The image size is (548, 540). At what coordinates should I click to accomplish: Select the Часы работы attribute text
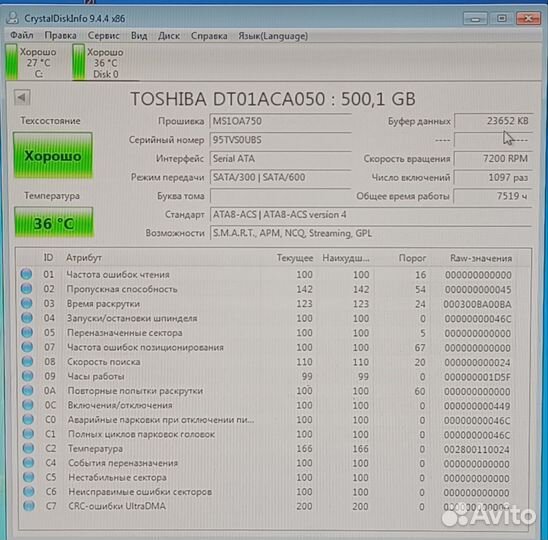[96, 376]
